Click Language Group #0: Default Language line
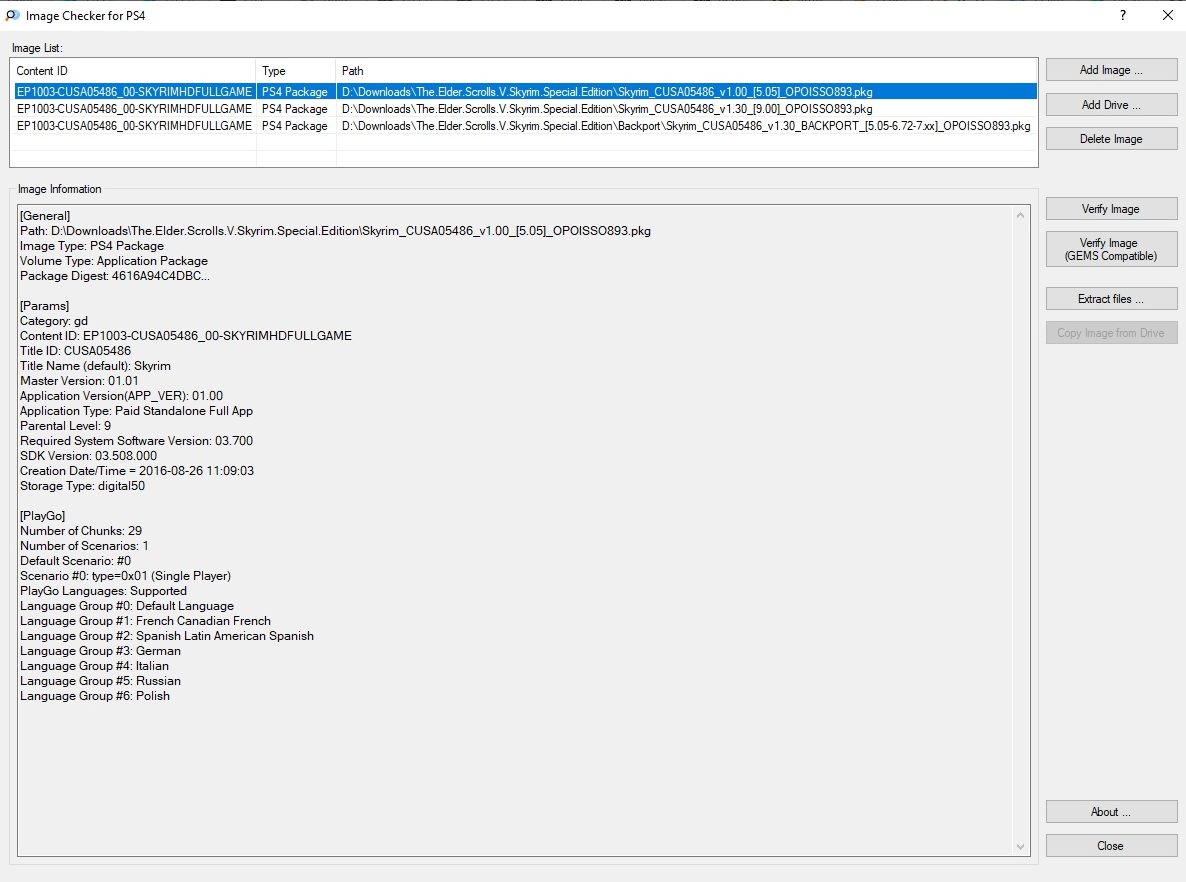Image resolution: width=1186 pixels, height=882 pixels. point(127,606)
